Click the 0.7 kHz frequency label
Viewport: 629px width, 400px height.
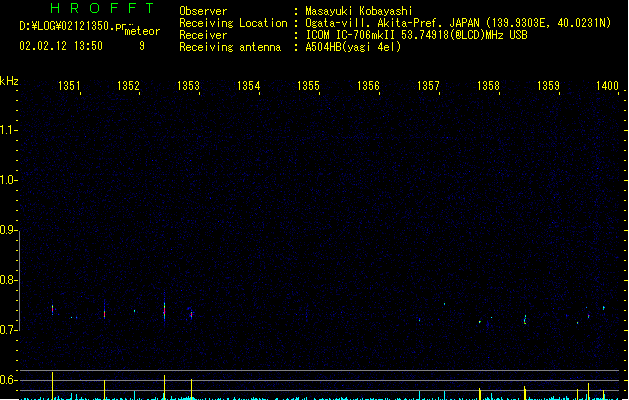[8, 330]
